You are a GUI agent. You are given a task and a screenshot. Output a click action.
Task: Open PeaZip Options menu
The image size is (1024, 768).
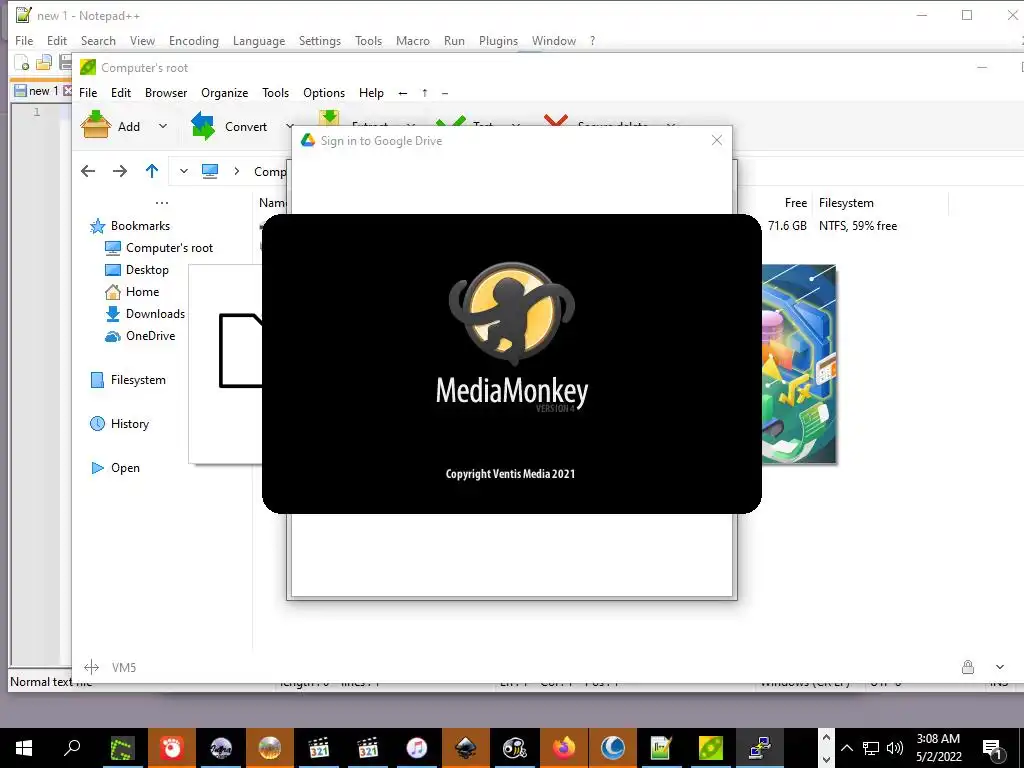coord(324,93)
